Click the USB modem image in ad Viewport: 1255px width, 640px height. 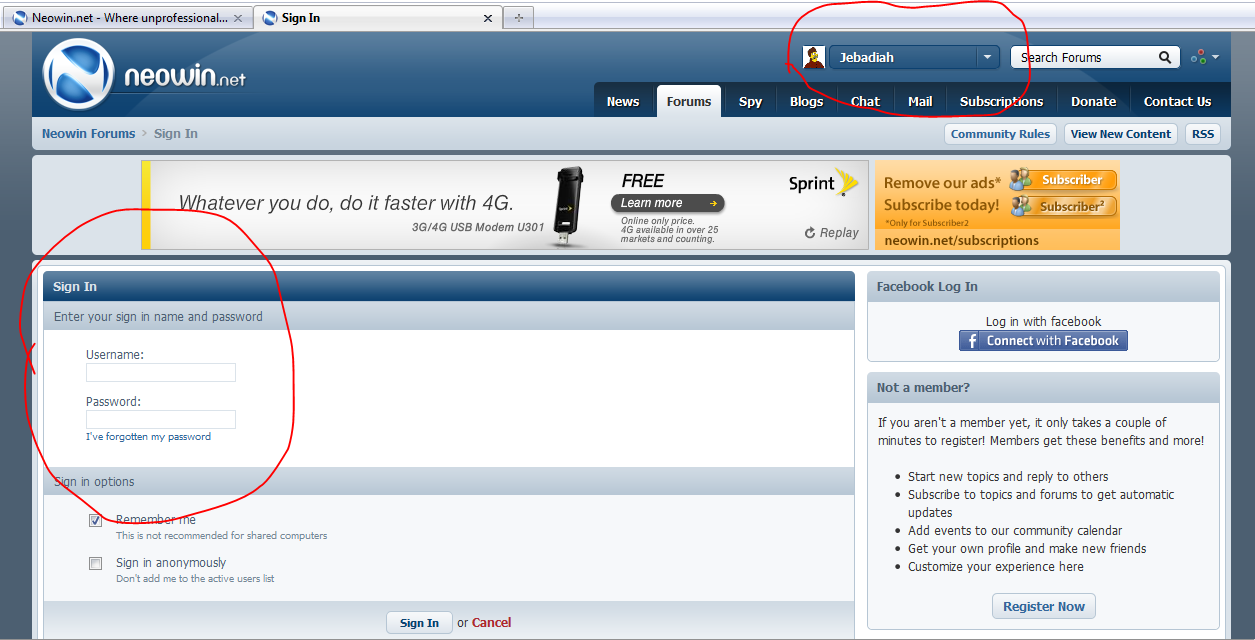point(570,206)
